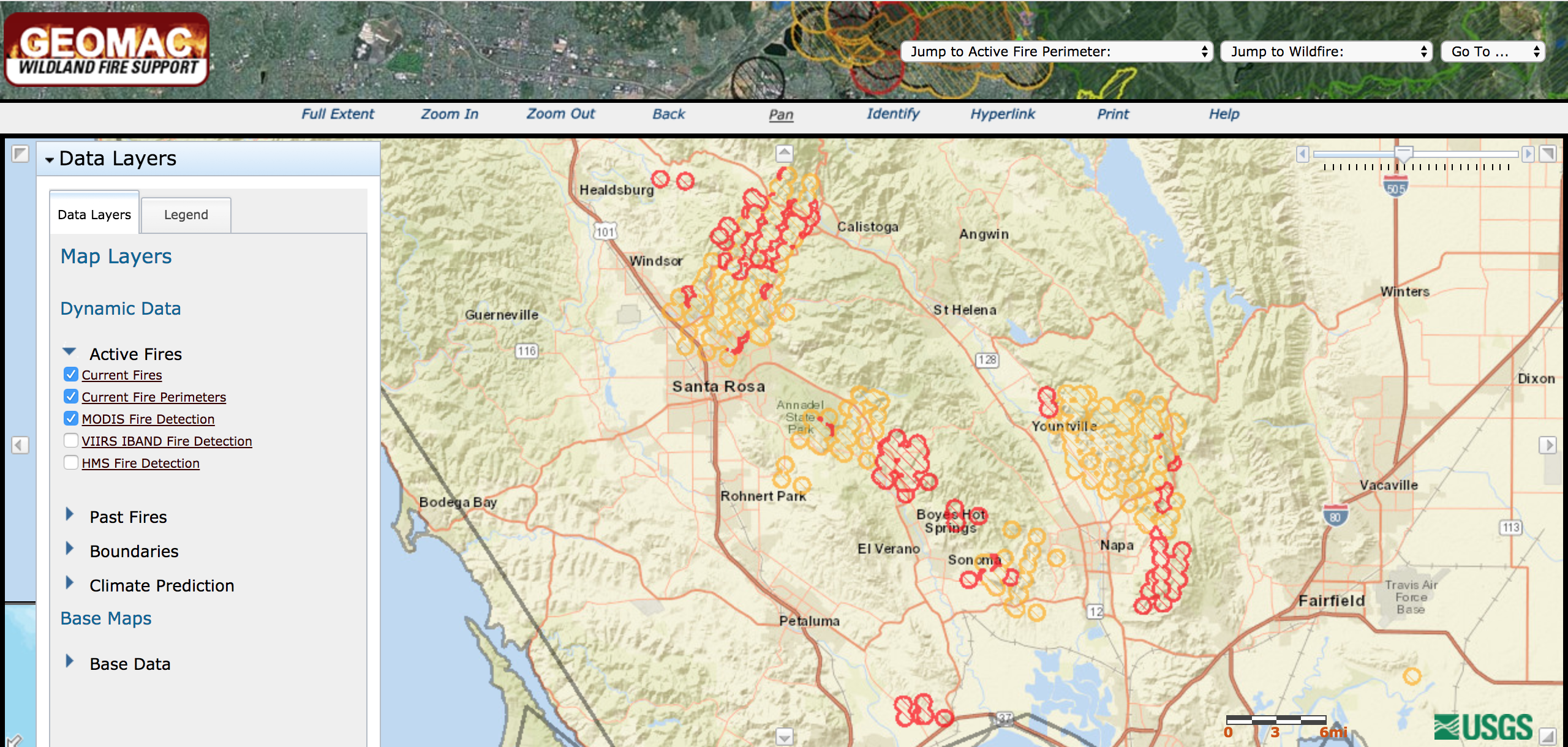
Task: Open the Go To dropdown
Action: pos(1493,52)
